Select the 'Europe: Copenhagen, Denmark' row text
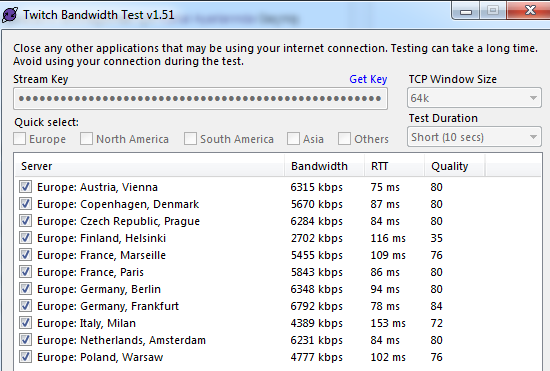Screen dimensions: 550x371 [x=118, y=204]
